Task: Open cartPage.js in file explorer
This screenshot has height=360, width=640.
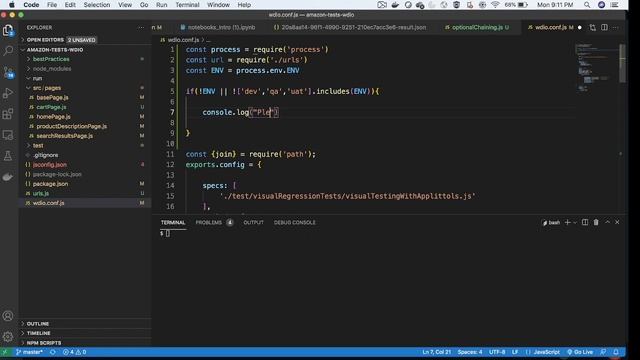Action: (51, 107)
